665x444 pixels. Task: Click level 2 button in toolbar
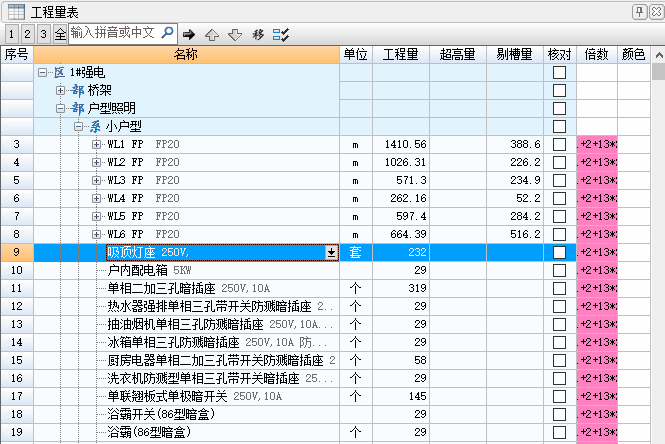click(x=27, y=34)
